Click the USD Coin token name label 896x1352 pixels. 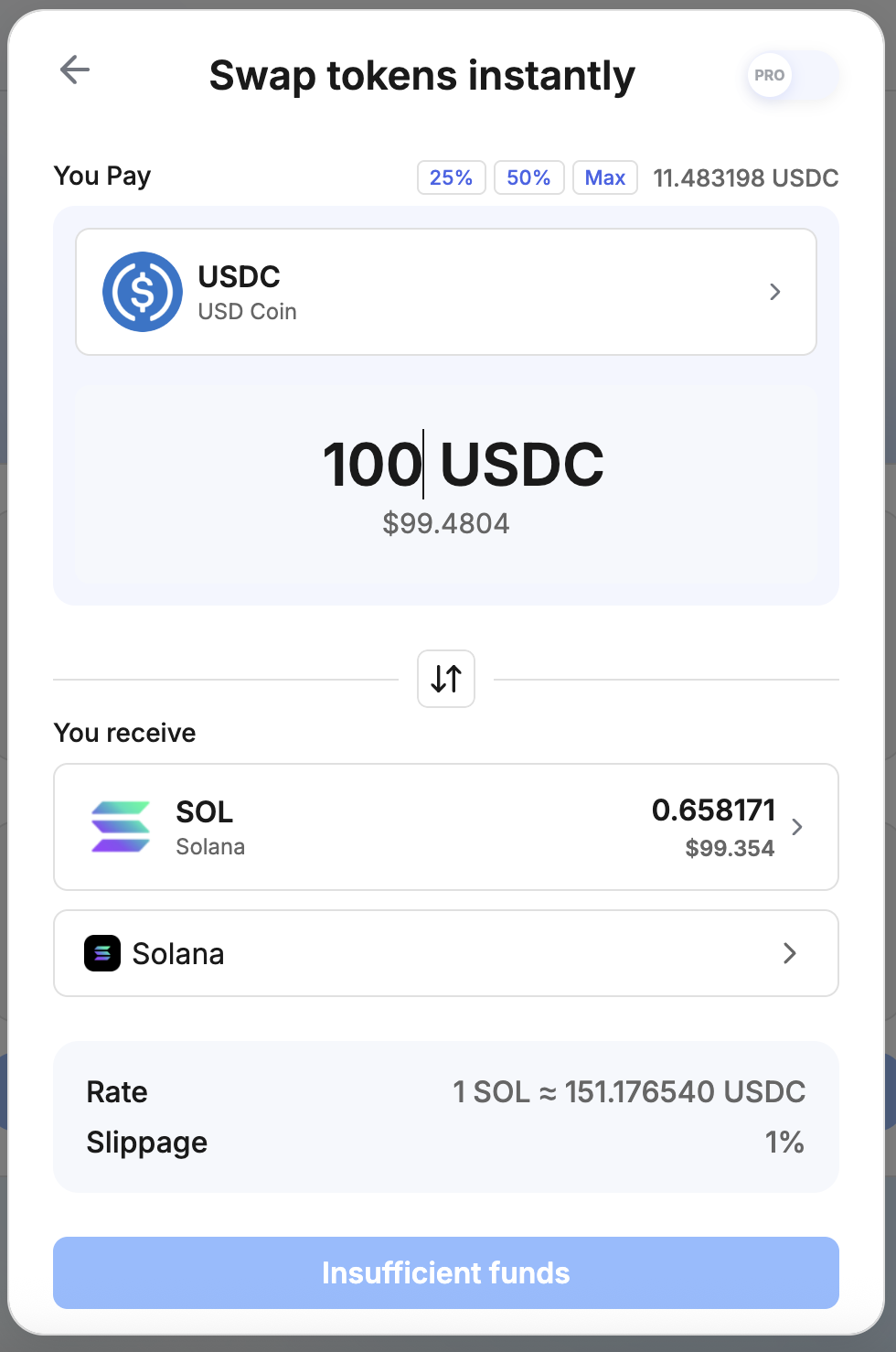pos(247,312)
